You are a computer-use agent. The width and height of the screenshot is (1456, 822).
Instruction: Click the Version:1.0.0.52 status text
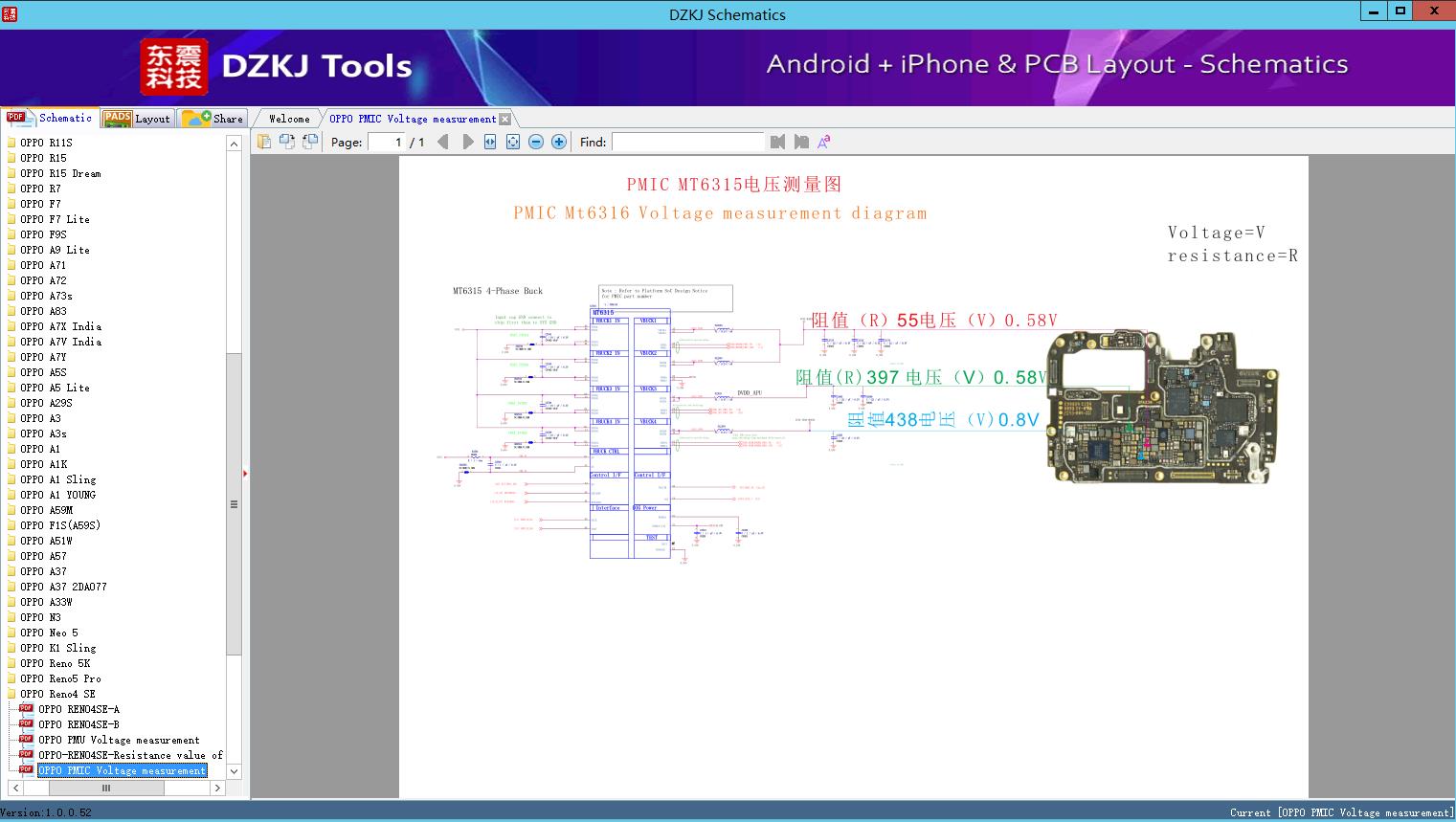coord(47,812)
